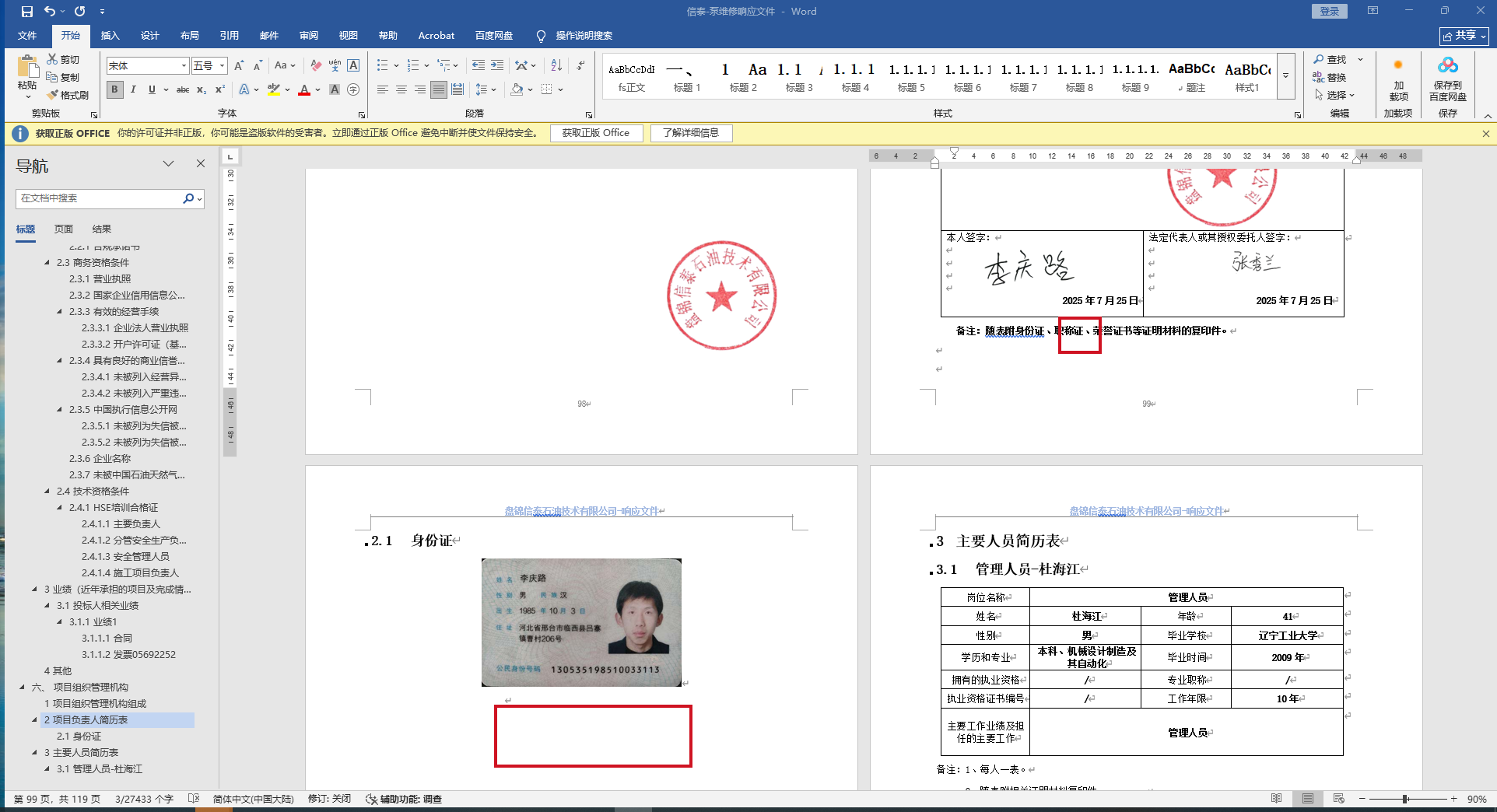Toggle character shading on the text
1497x812 pixels.
pyautogui.click(x=335, y=90)
